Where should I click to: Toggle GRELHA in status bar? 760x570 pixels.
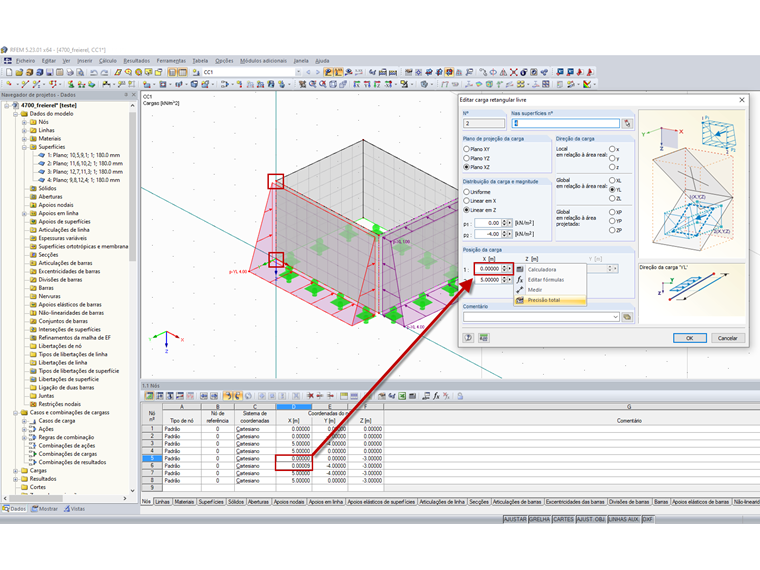(x=539, y=519)
